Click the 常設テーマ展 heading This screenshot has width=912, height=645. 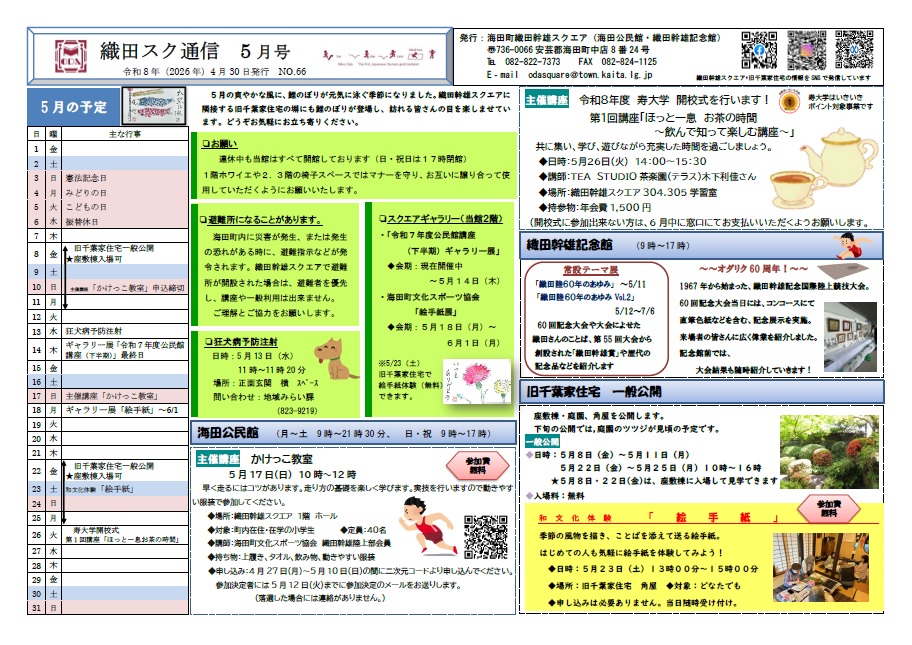coord(590,270)
